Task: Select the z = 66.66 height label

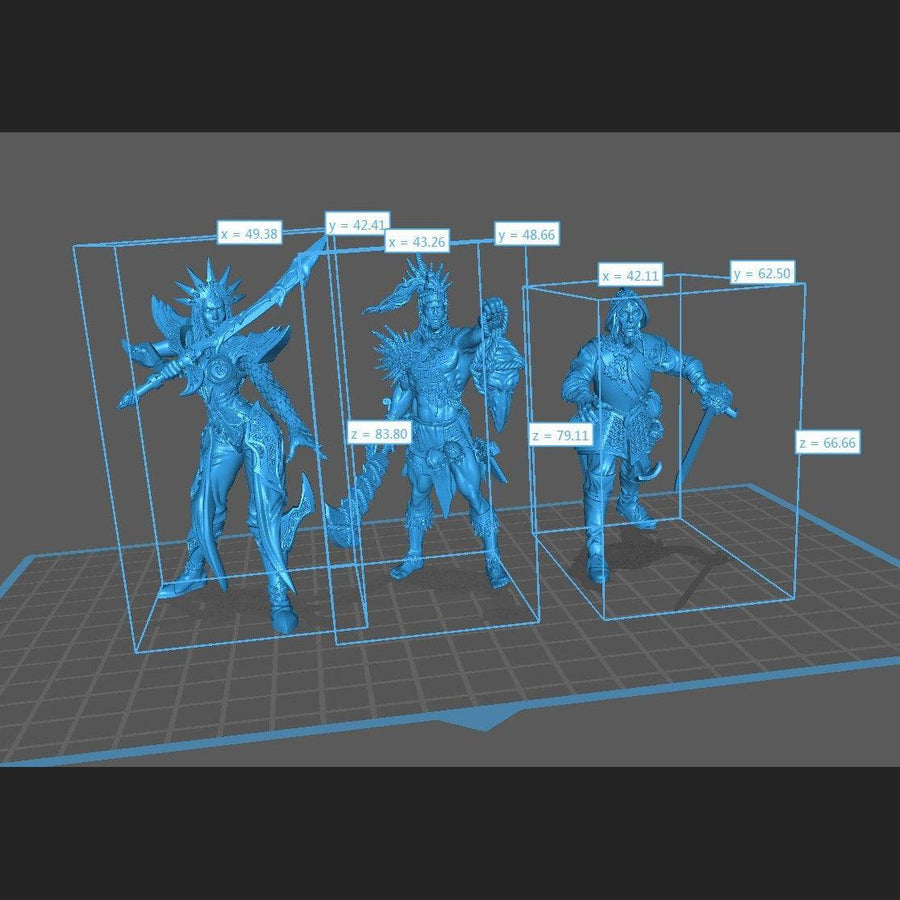Action: click(x=828, y=442)
